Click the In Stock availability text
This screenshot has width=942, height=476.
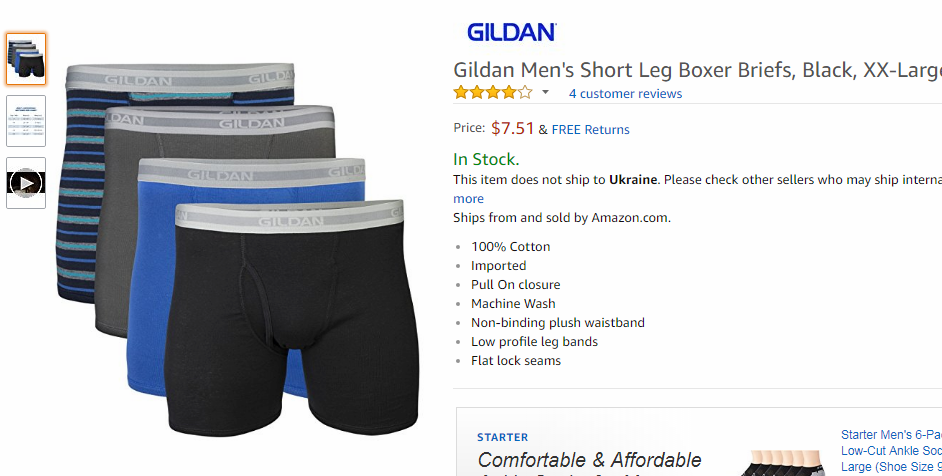(x=486, y=159)
